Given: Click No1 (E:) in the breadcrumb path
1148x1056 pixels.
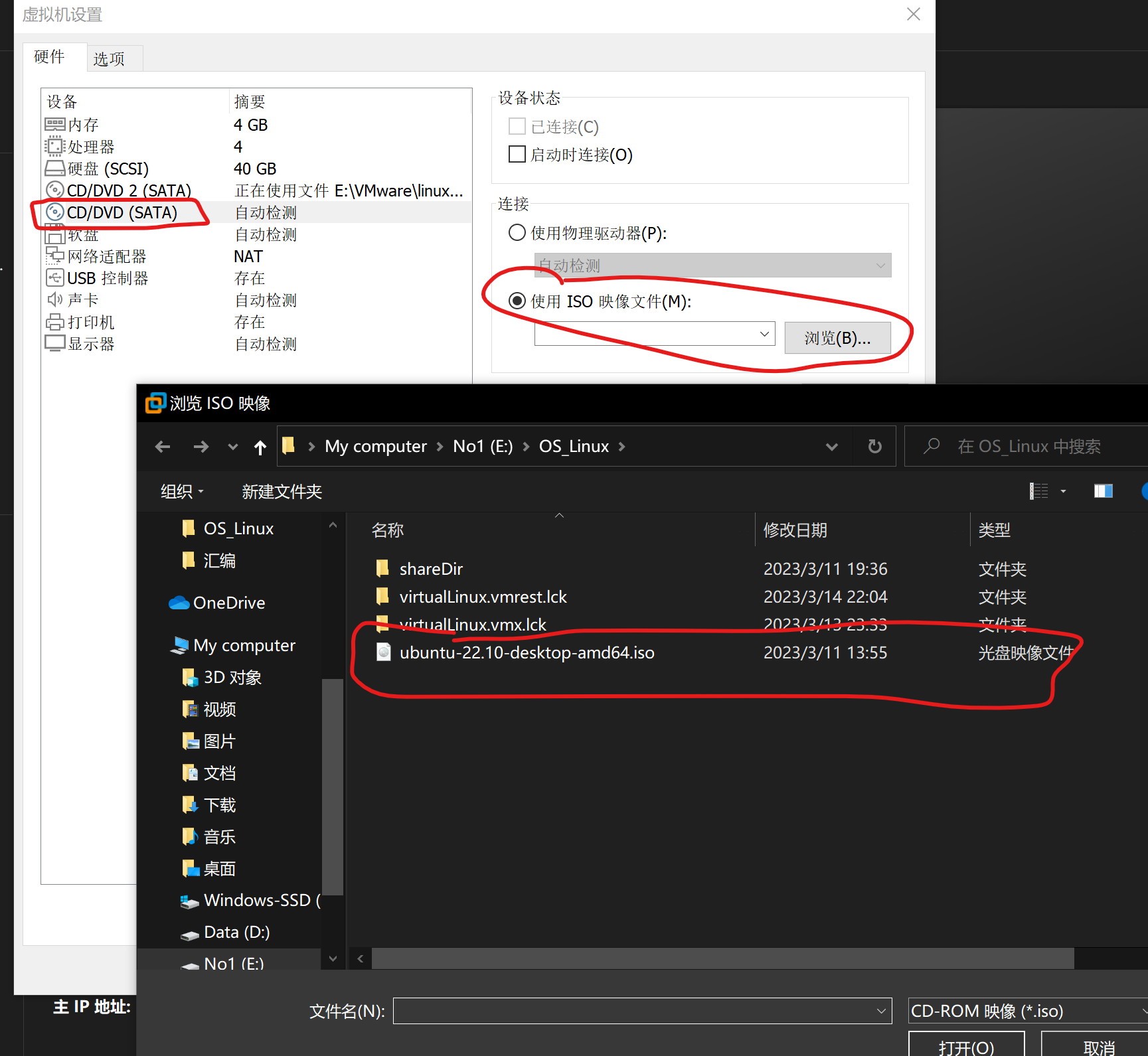Looking at the screenshot, I should click(x=483, y=446).
